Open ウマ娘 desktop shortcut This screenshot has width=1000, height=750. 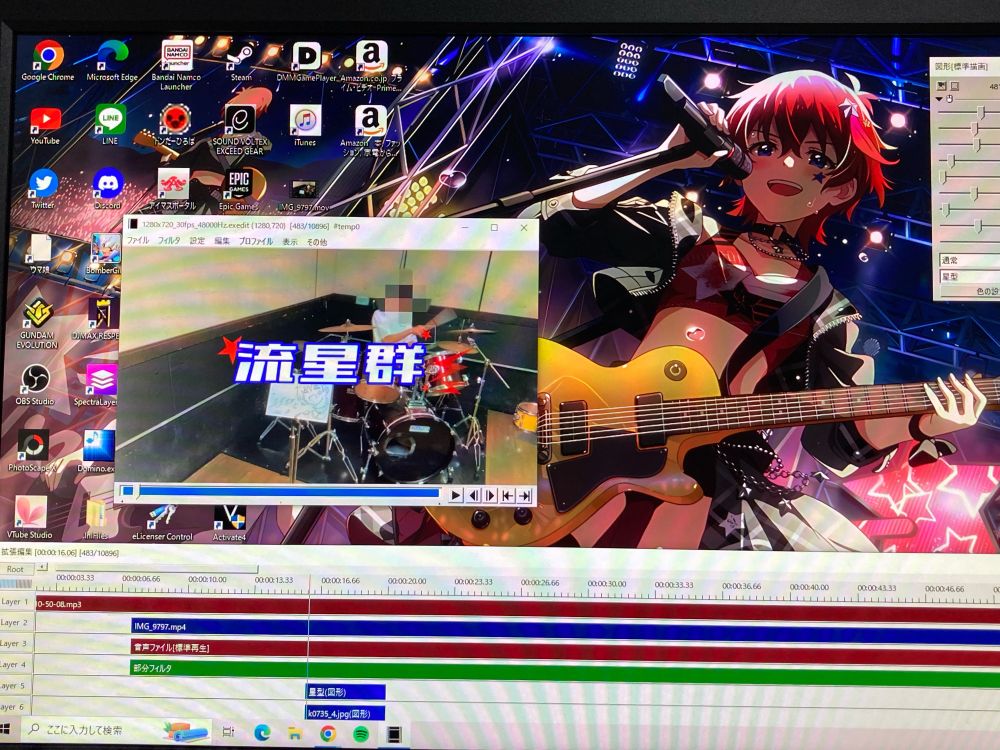tap(40, 254)
